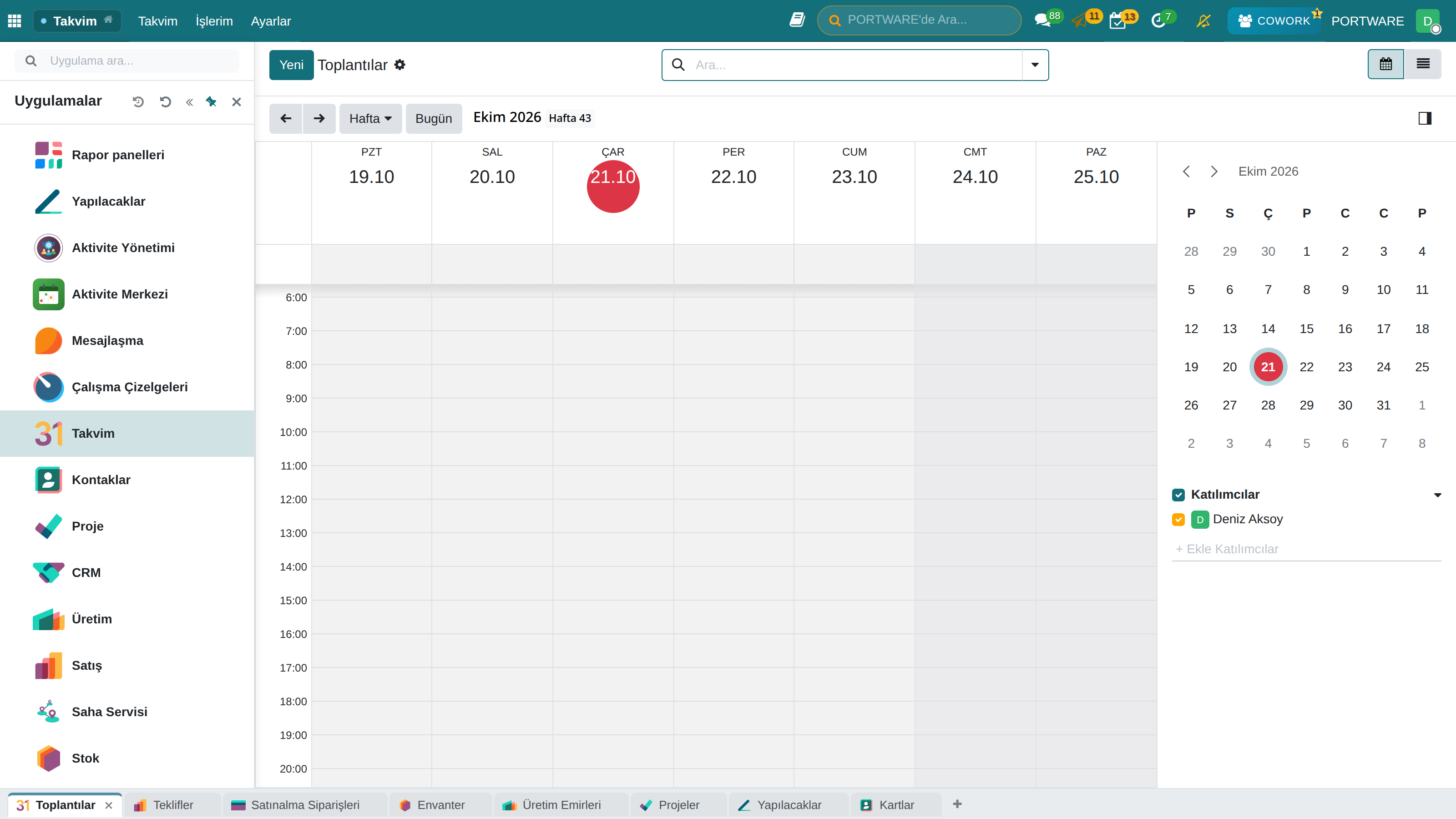Expand the Katılımcılar section arrow
The width and height of the screenshot is (1456, 819).
(1437, 495)
